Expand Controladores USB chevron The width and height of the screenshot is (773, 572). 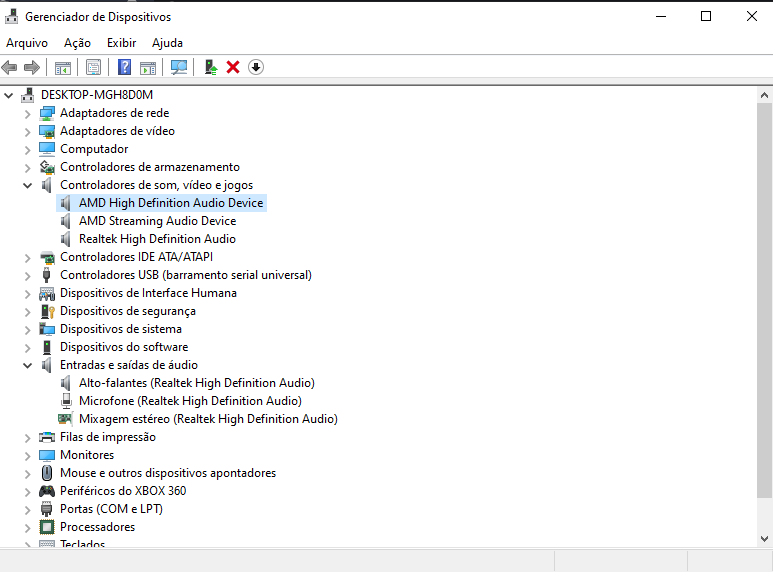(x=28, y=276)
